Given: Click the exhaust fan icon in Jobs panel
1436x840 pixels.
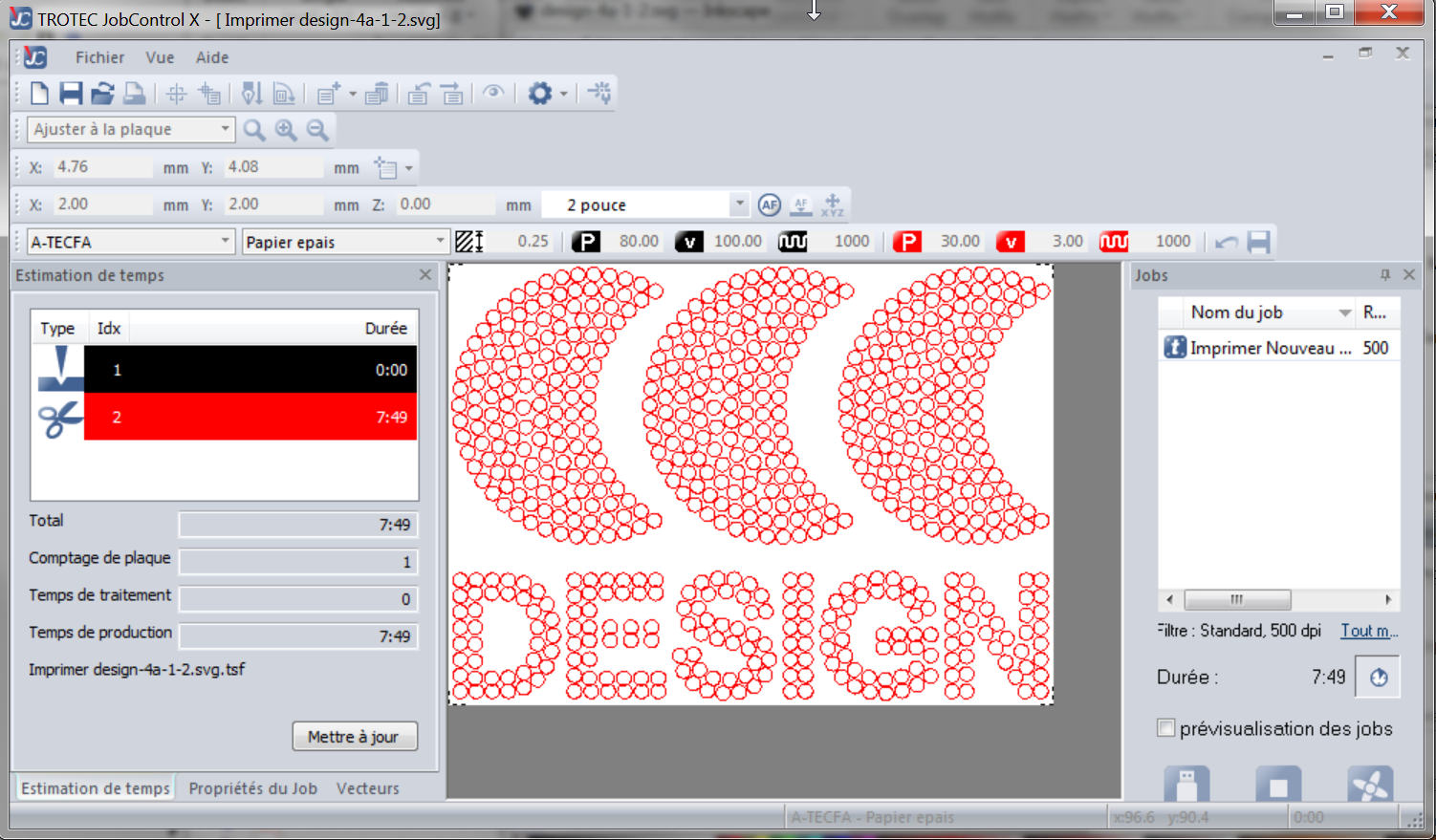Looking at the screenshot, I should click(x=1369, y=786).
